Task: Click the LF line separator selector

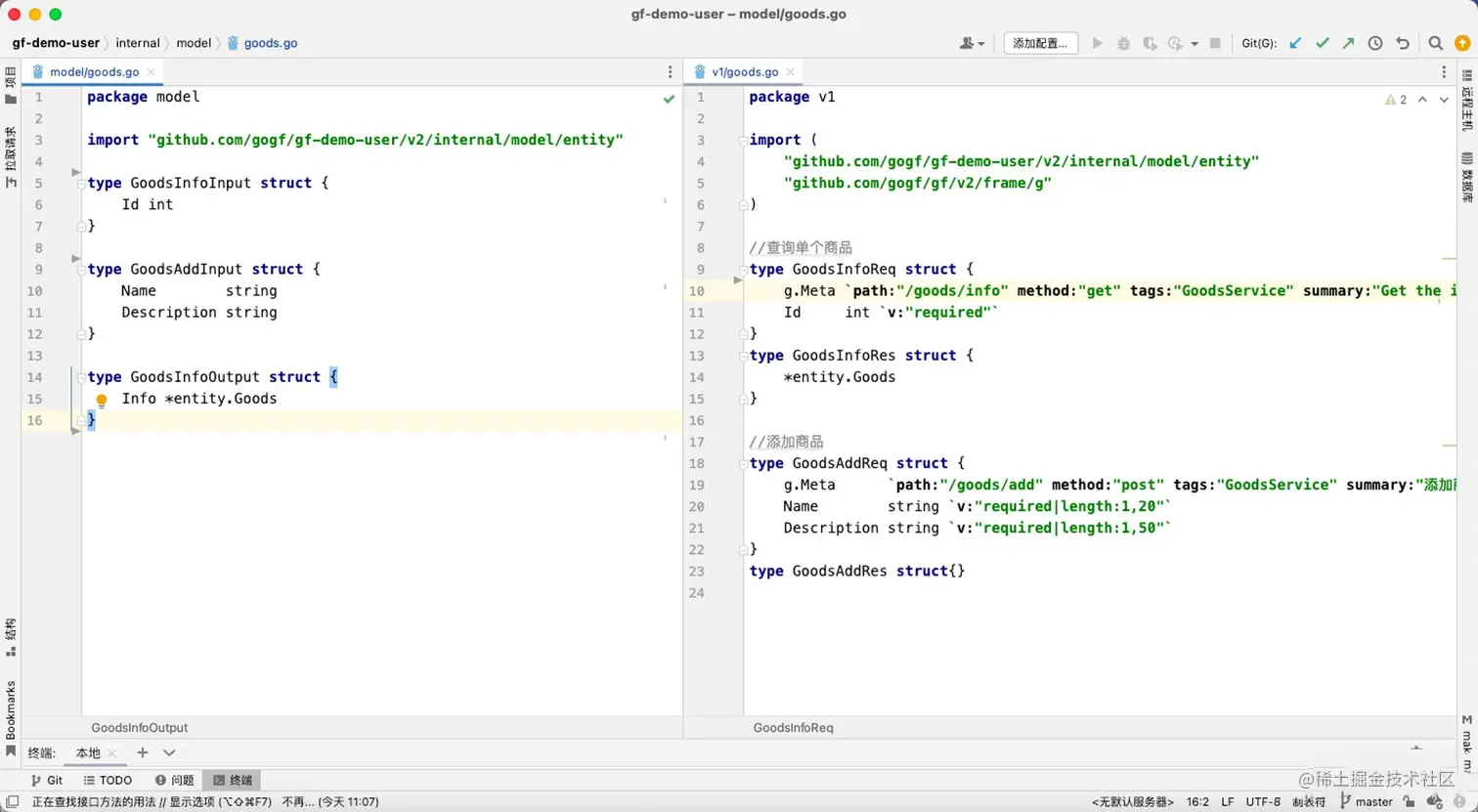Action: click(1227, 801)
